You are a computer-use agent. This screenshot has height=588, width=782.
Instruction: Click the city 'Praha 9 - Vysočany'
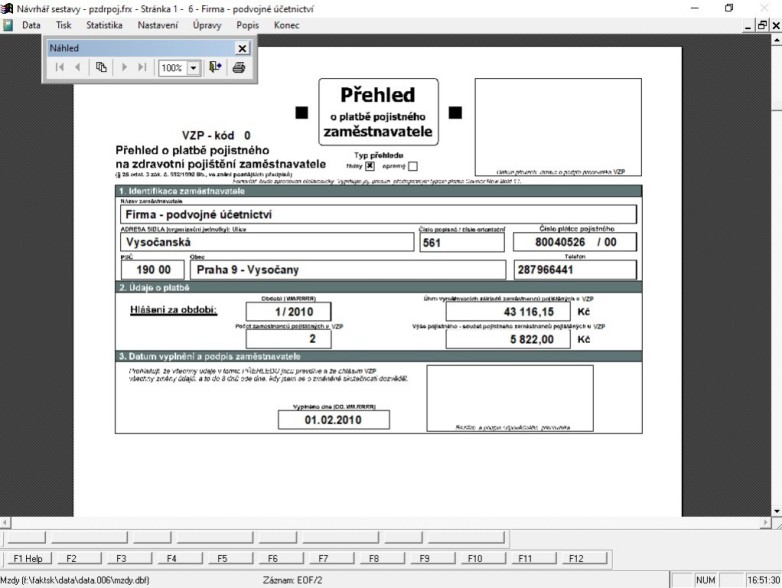point(348,270)
